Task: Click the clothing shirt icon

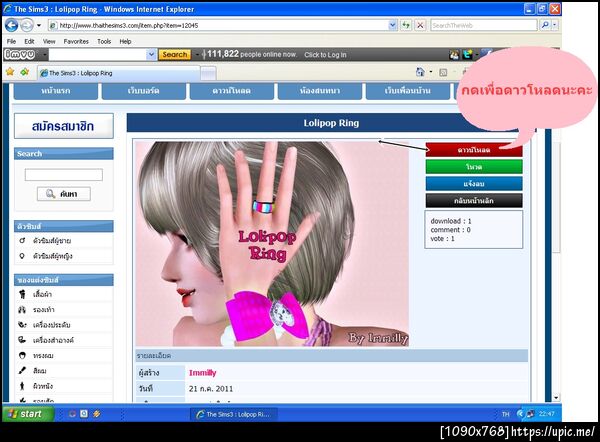Action: pyautogui.click(x=22, y=294)
